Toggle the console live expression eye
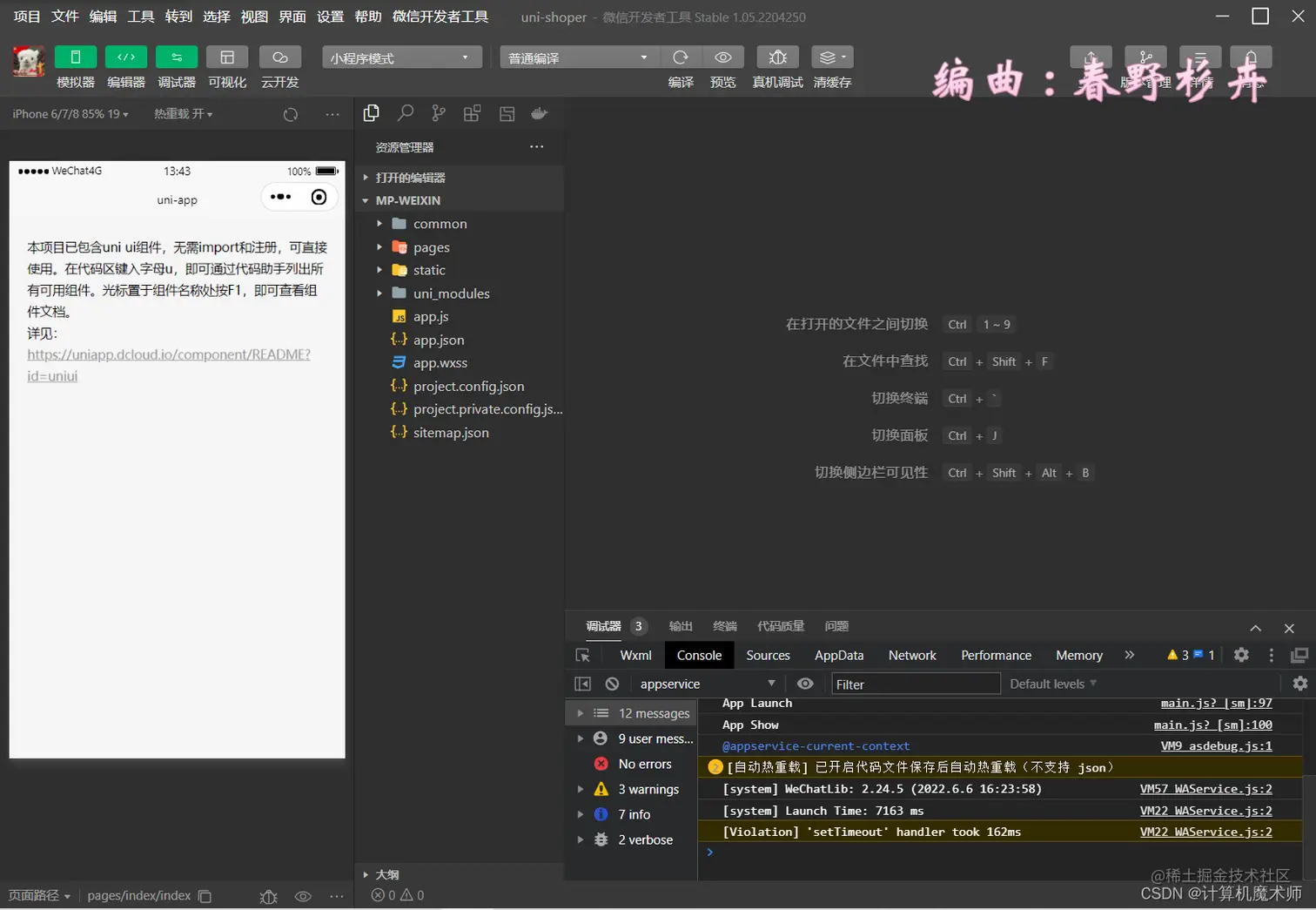The image size is (1316, 910). (805, 684)
